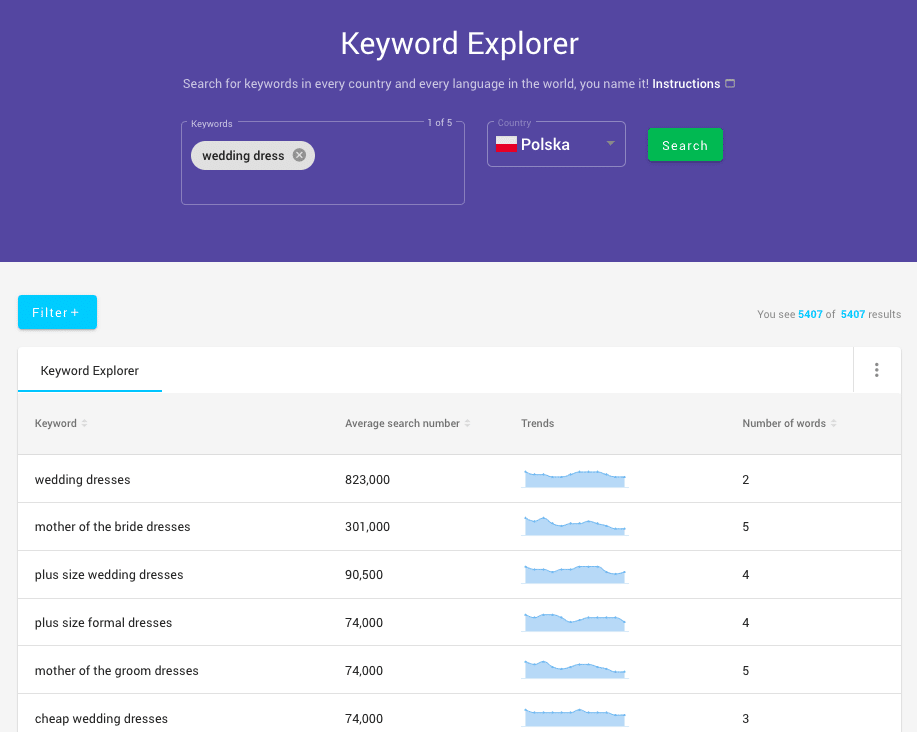Click the 'cheap wedding dresses' keyword

[x=101, y=719]
